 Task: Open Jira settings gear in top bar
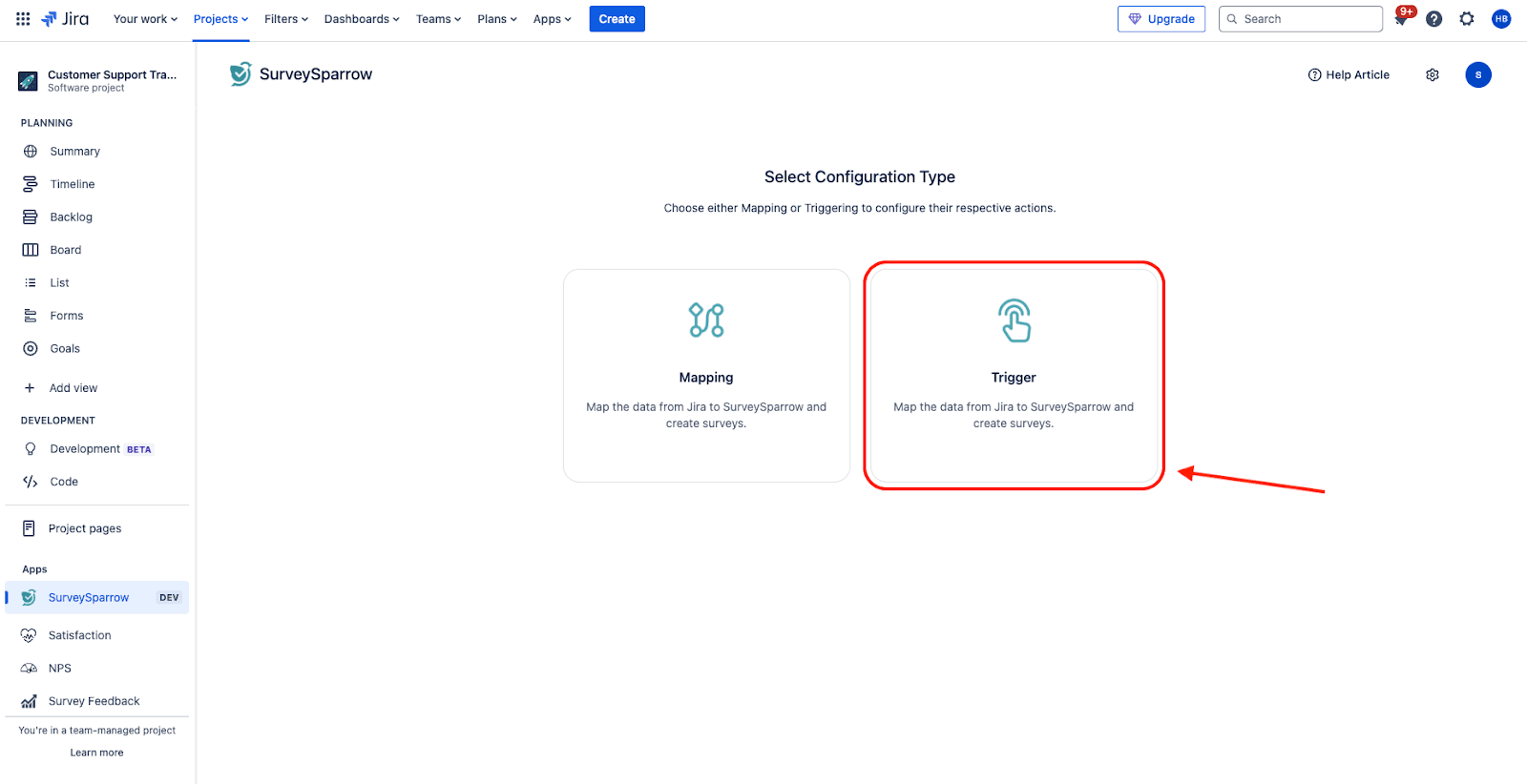click(1467, 19)
